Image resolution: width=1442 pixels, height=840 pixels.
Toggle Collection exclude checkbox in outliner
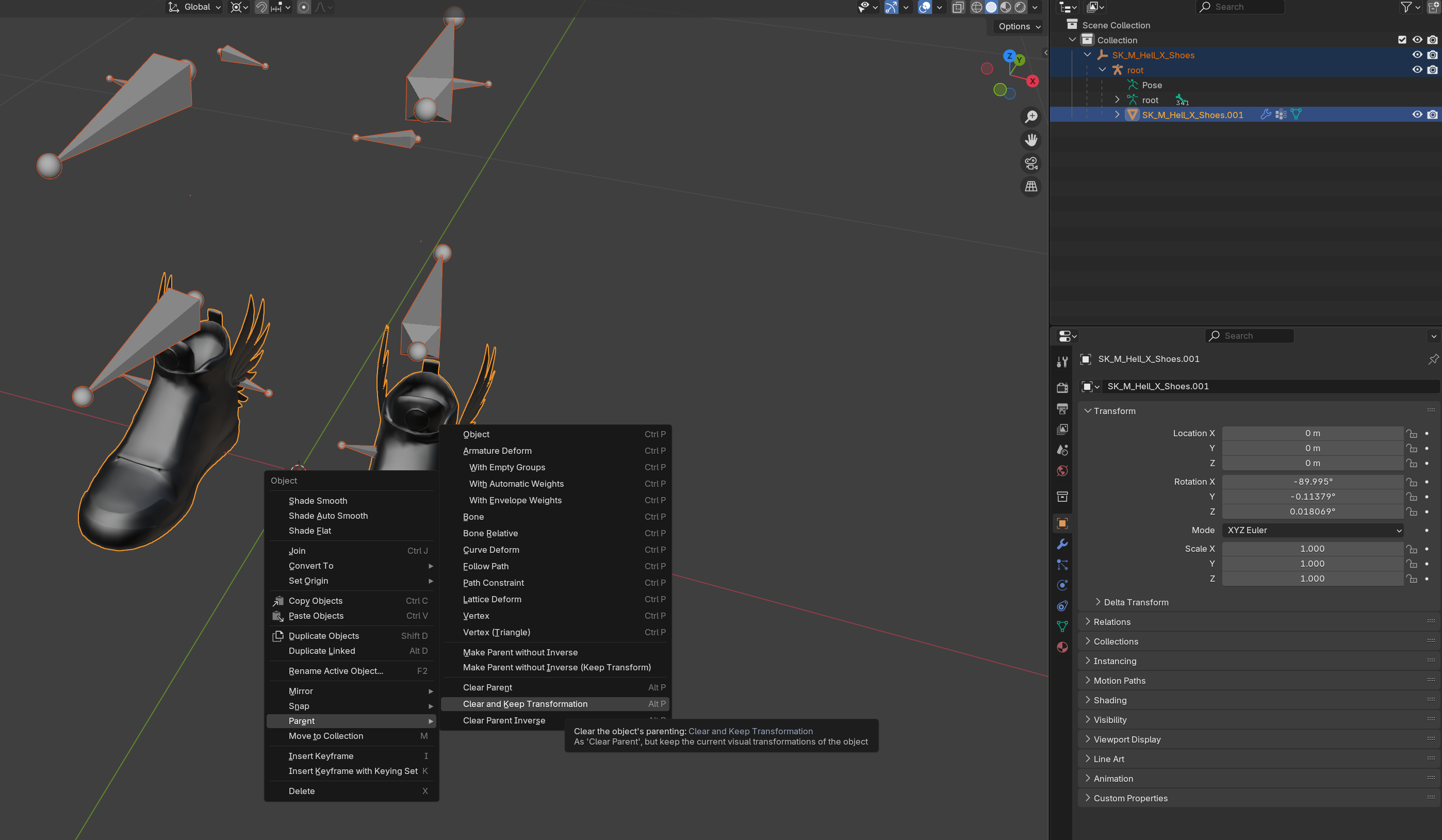[1402, 40]
